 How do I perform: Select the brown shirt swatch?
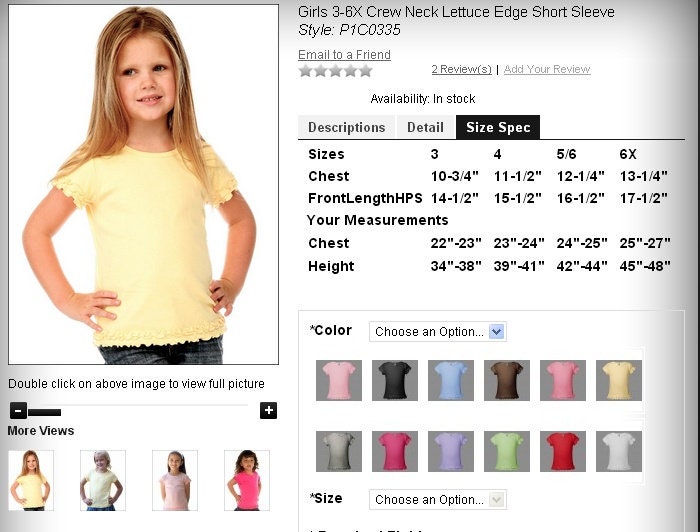507,380
